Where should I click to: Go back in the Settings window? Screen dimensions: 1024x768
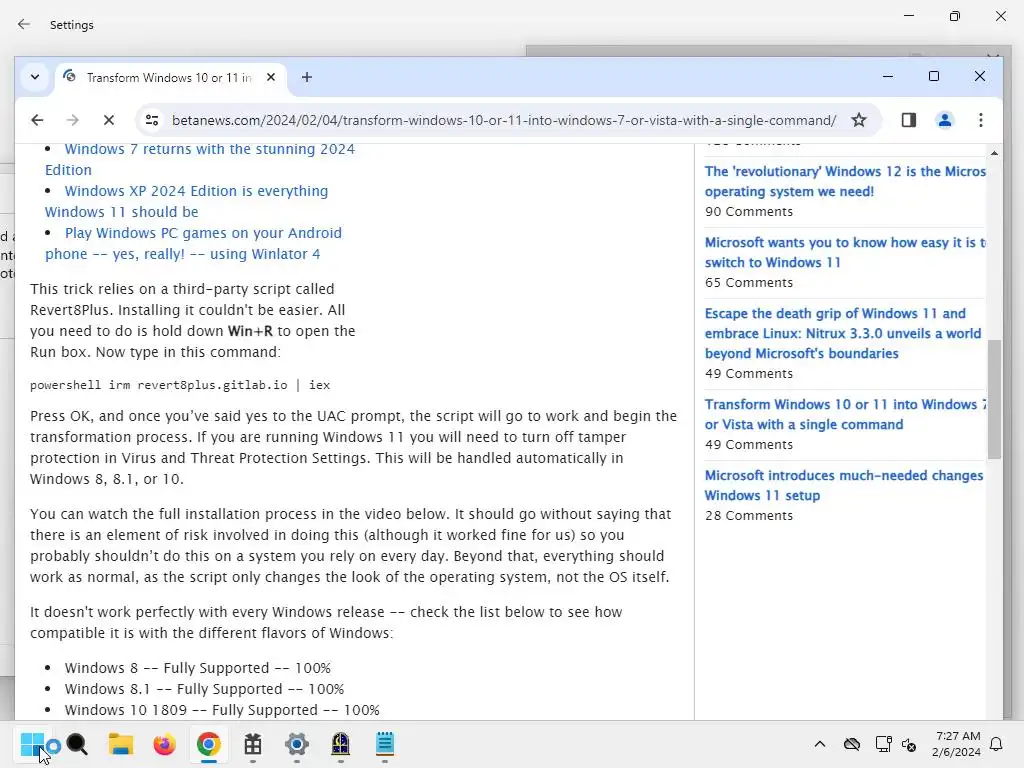coord(24,24)
